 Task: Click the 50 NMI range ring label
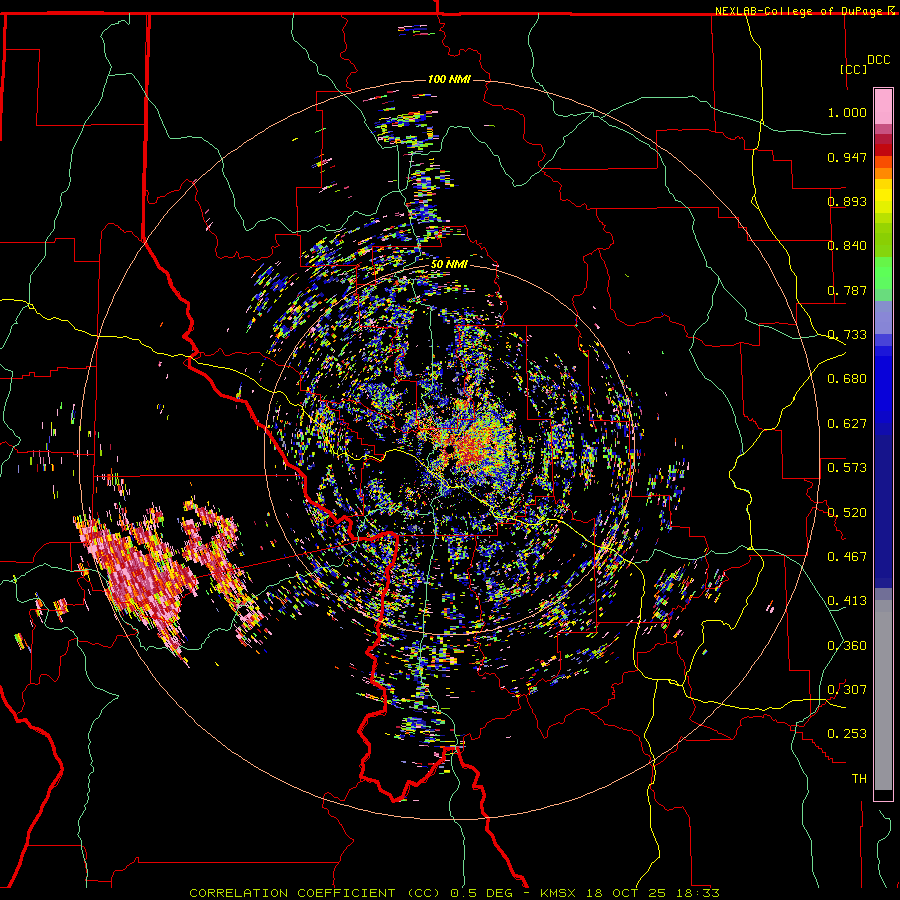pos(449,264)
